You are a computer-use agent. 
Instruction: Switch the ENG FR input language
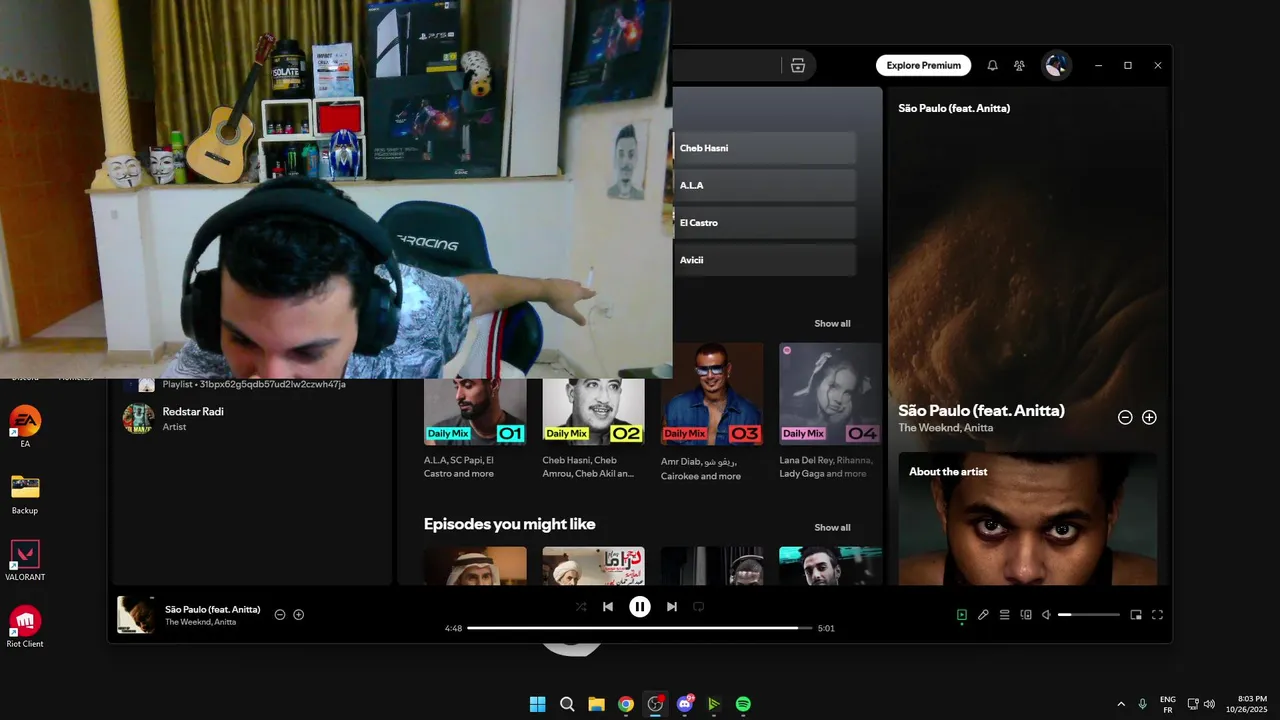1168,704
